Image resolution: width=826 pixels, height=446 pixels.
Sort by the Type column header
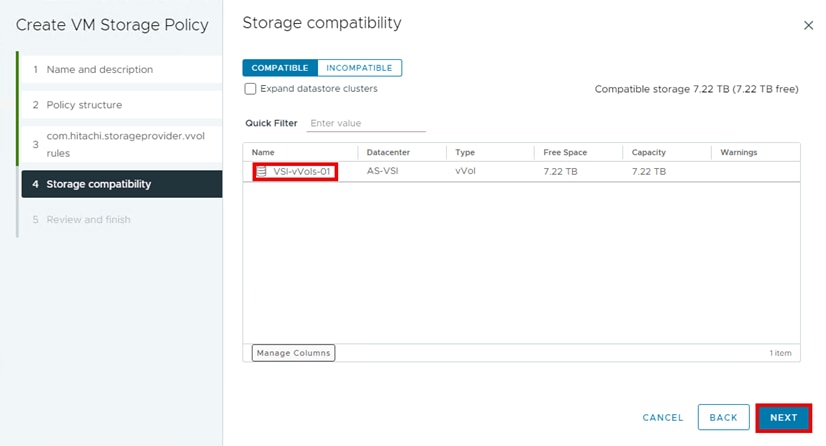(465, 152)
